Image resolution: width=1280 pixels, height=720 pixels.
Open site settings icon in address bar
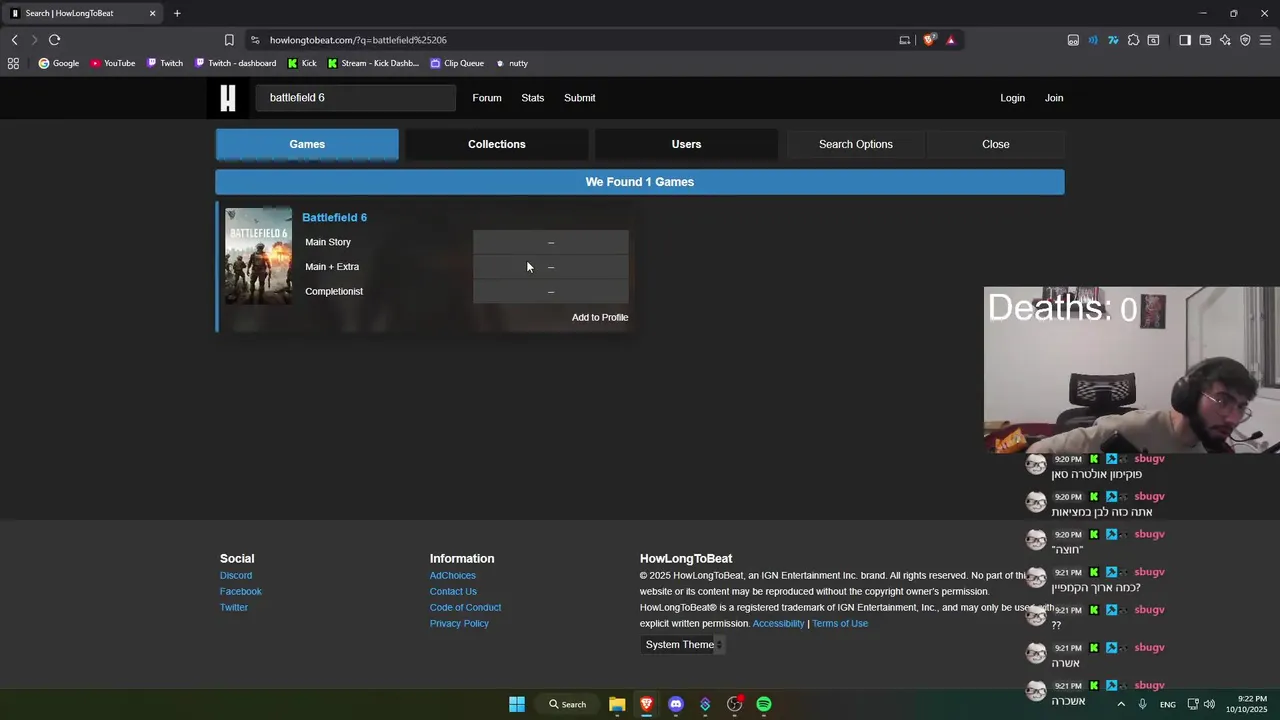pyautogui.click(x=255, y=40)
